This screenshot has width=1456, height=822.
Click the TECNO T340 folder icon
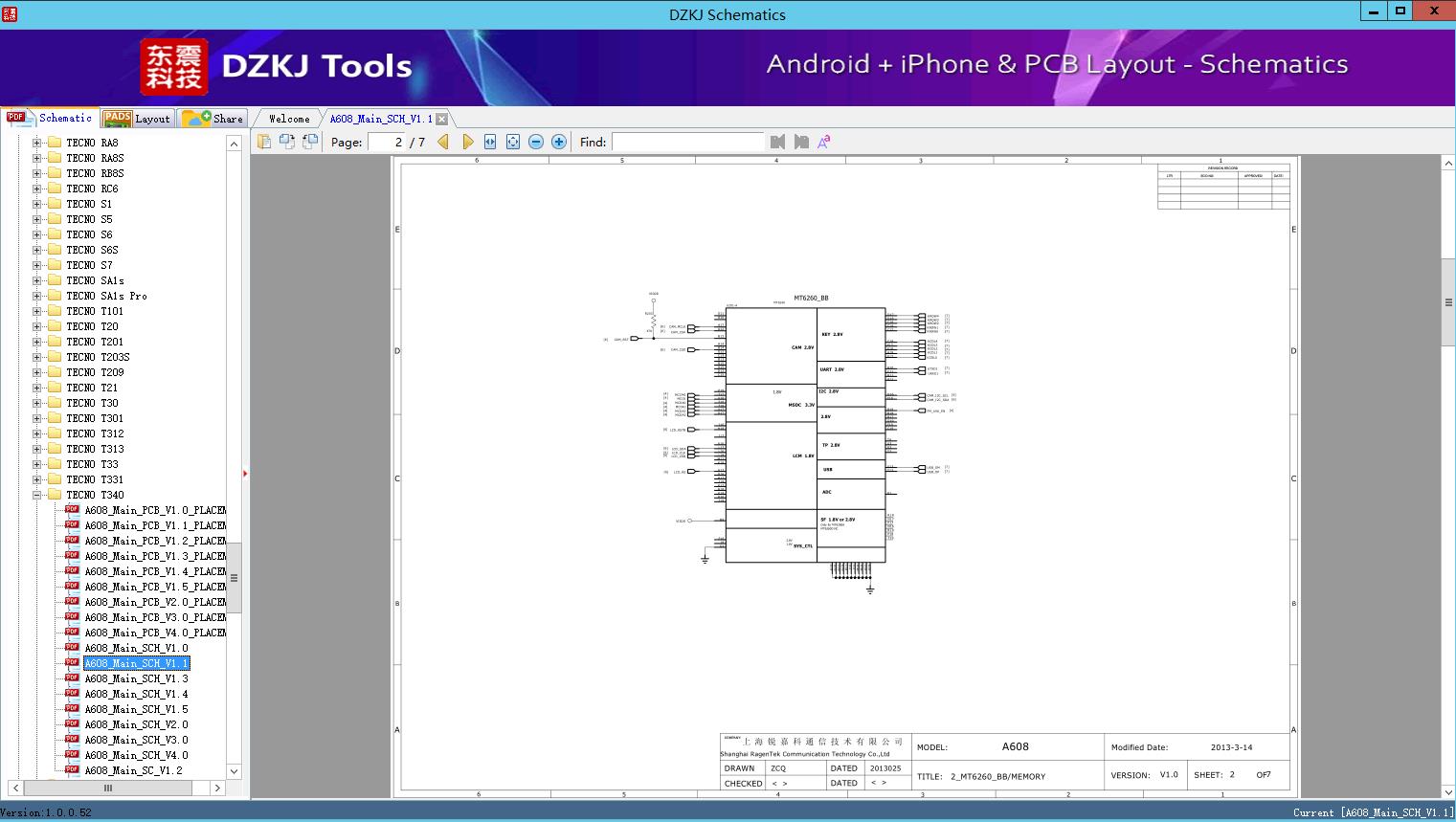coord(54,495)
